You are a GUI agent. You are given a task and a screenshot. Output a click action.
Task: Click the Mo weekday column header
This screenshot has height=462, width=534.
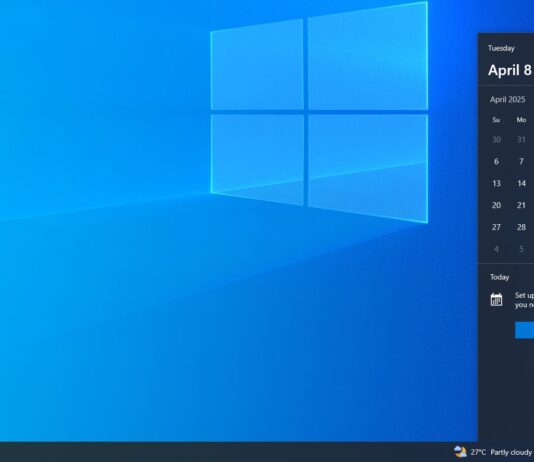pyautogui.click(x=521, y=120)
